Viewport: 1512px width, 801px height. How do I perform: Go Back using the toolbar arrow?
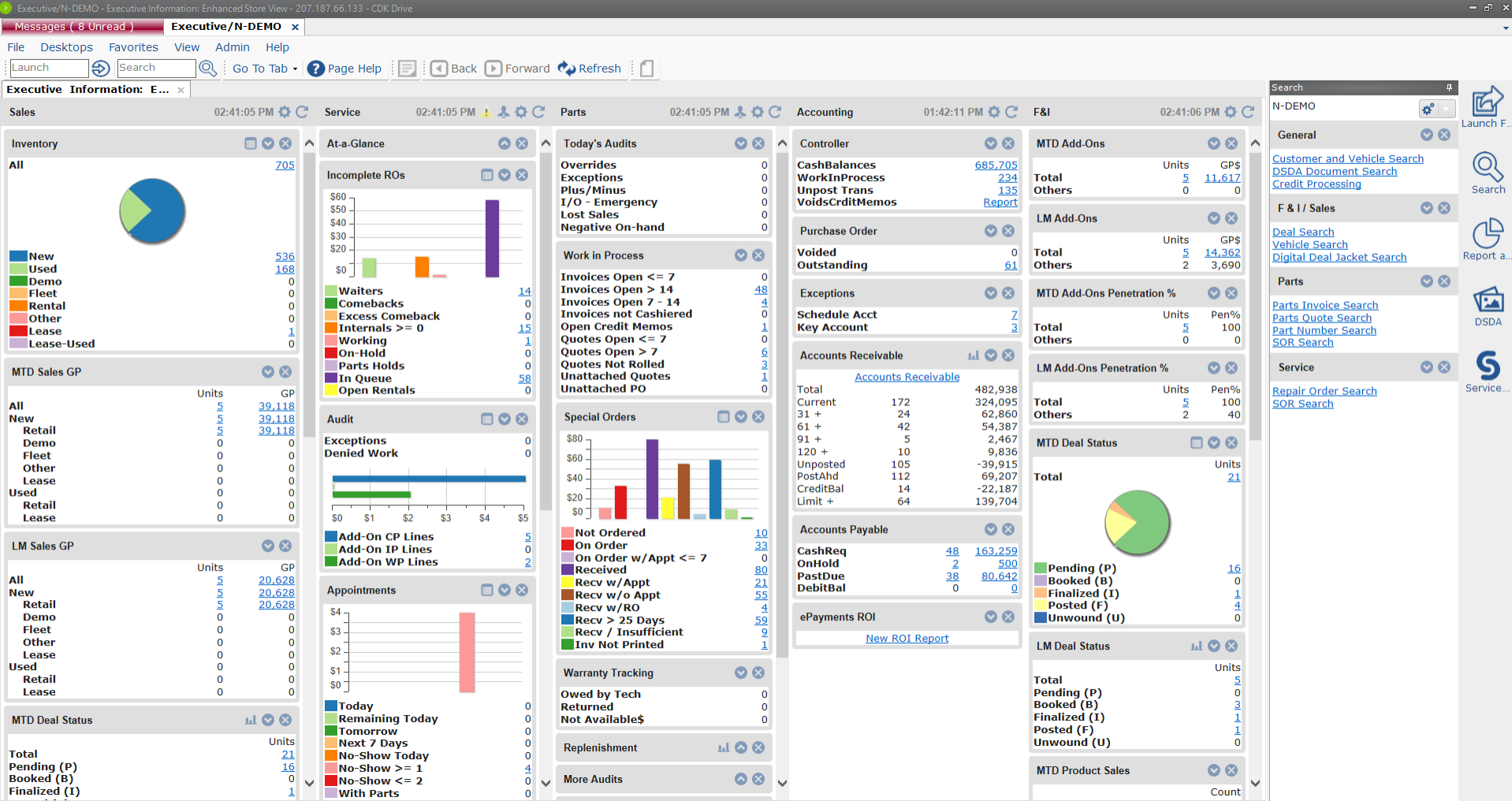pos(454,69)
